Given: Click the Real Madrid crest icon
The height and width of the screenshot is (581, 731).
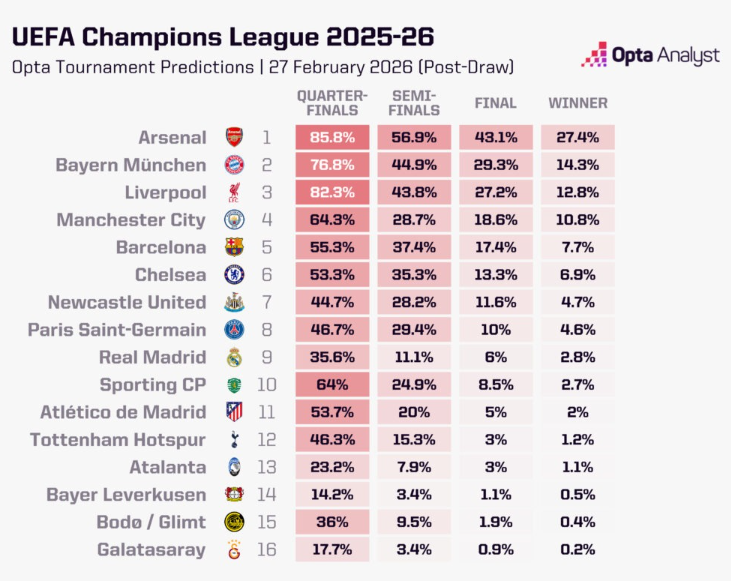Looking at the screenshot, I should point(233,357).
